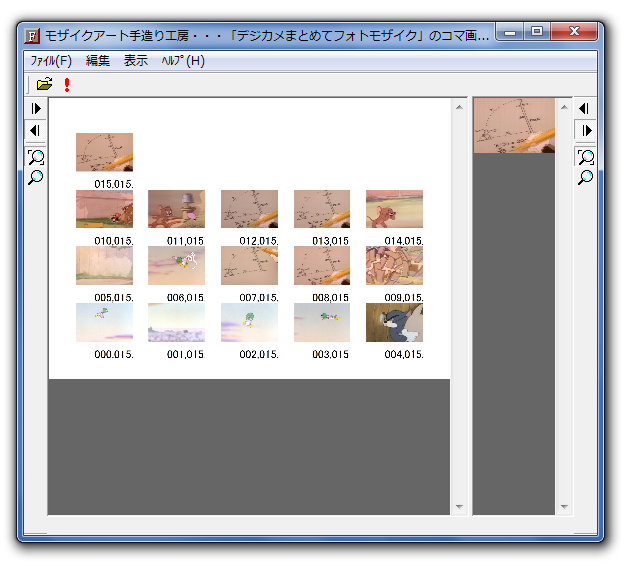Click the application icon in title bar
Viewport: 630px width, 580px height.
32,36
